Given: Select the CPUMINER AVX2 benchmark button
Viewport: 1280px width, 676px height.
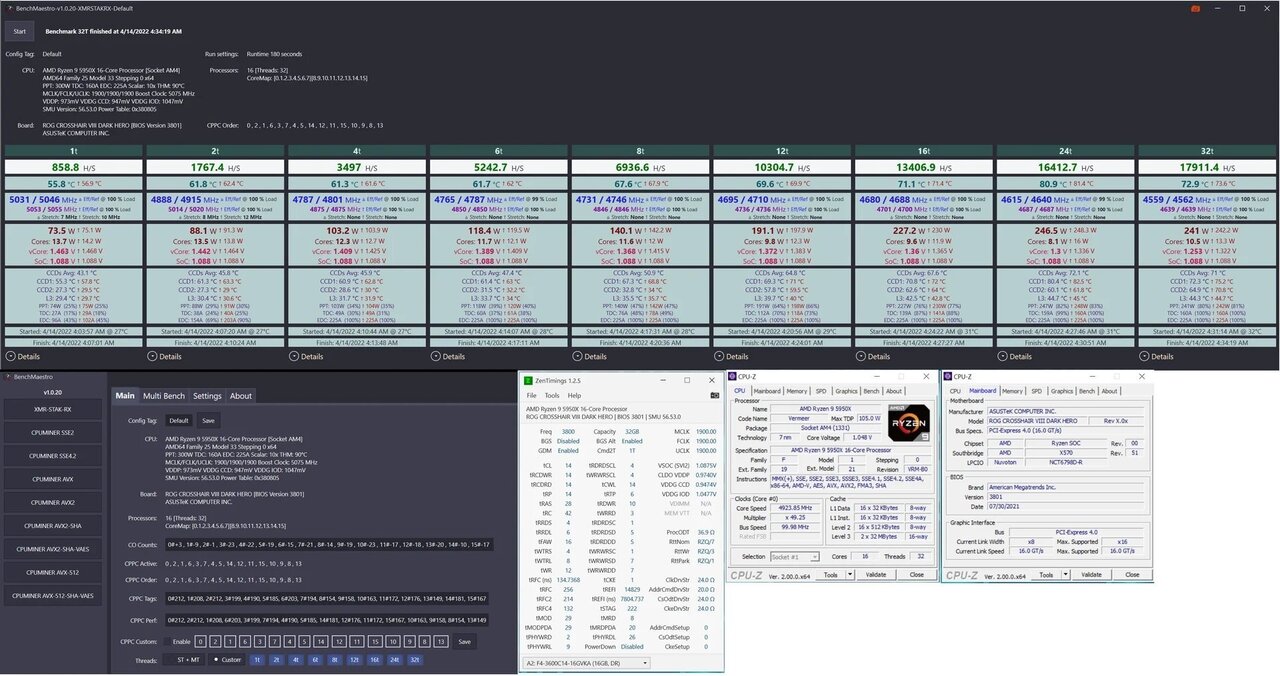Looking at the screenshot, I should pyautogui.click(x=53, y=502).
